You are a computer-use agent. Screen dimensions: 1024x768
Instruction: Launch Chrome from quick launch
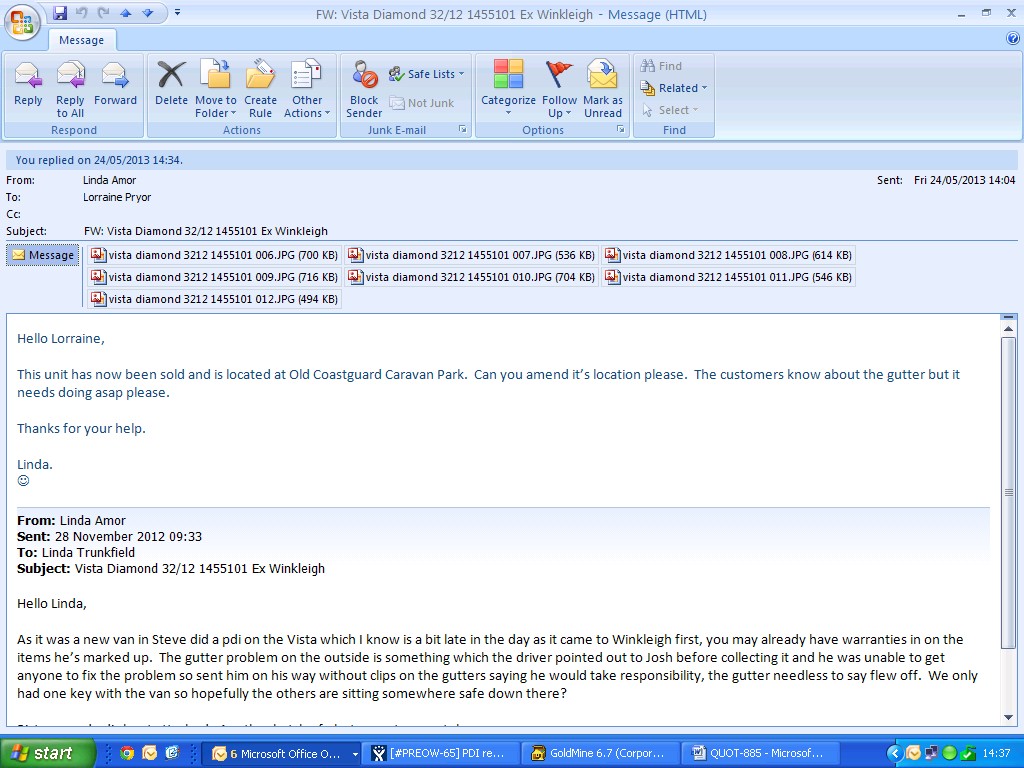click(x=127, y=754)
